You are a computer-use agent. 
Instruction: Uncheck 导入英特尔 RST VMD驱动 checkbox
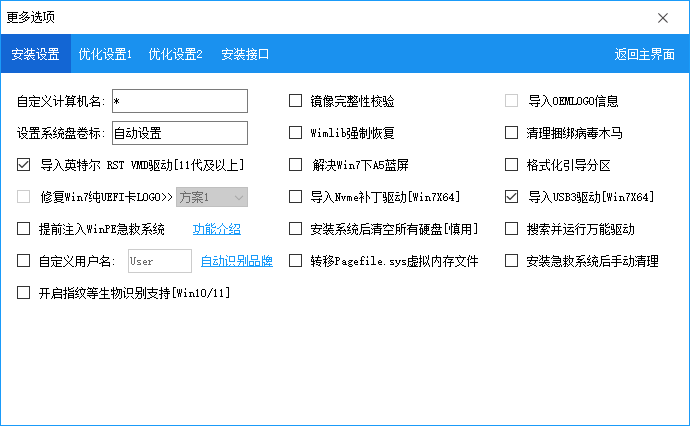(24, 165)
